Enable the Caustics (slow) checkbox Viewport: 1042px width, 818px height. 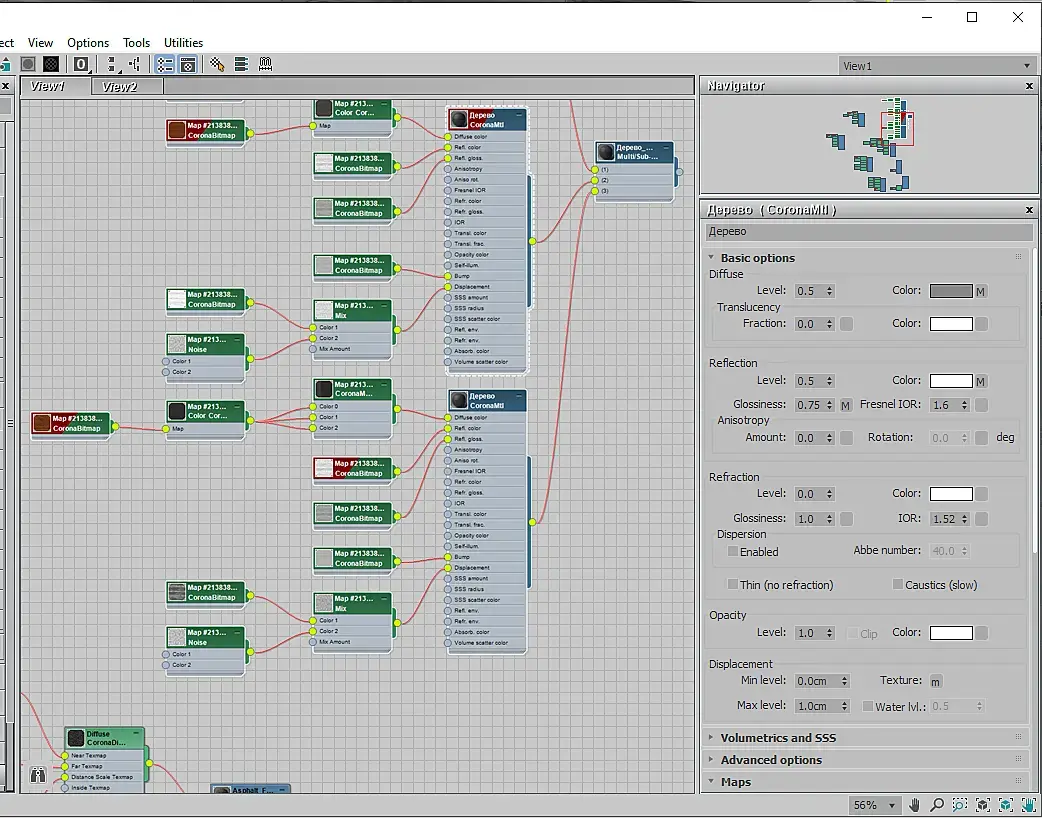click(898, 585)
